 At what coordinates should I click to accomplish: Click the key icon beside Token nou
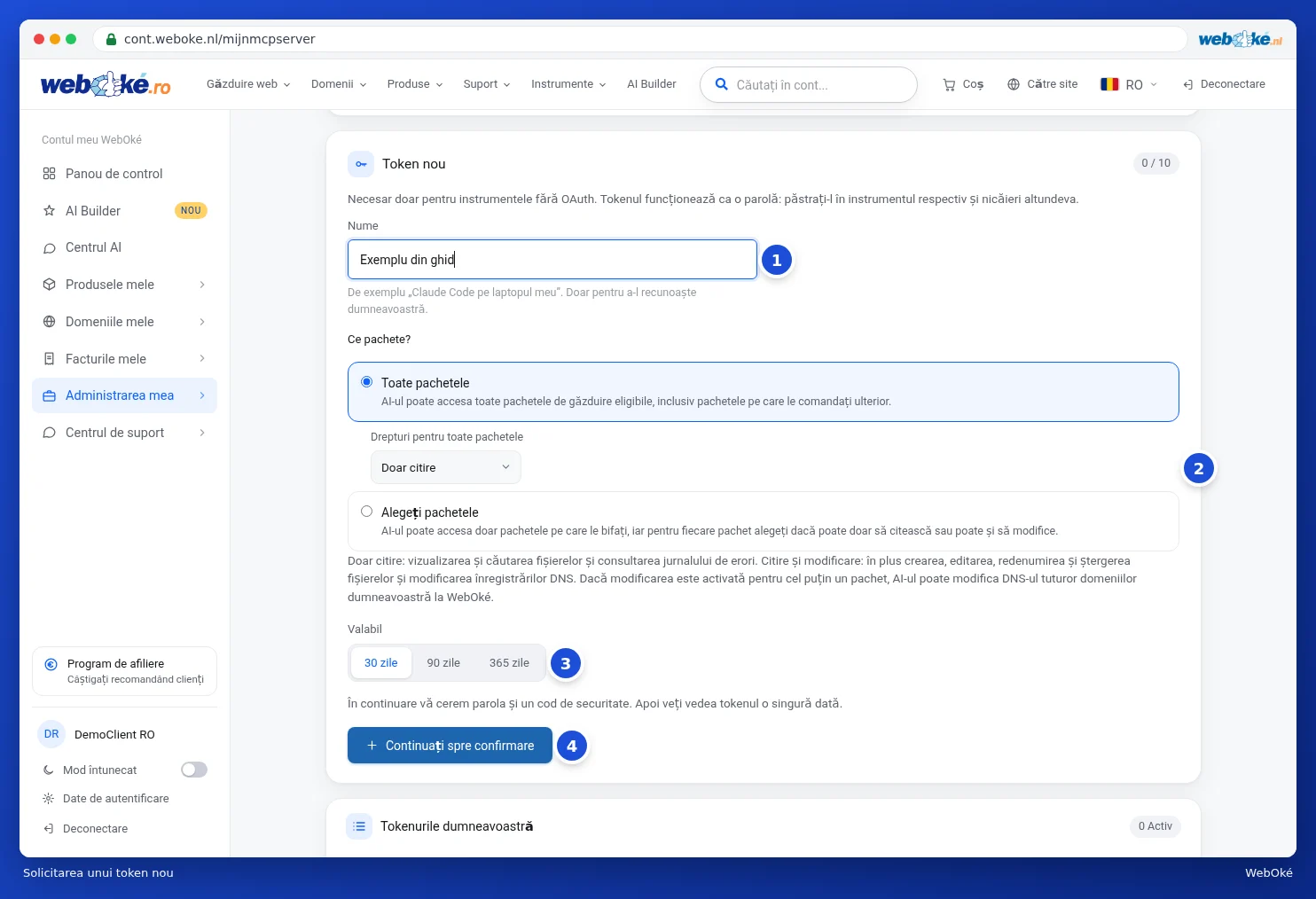361,164
